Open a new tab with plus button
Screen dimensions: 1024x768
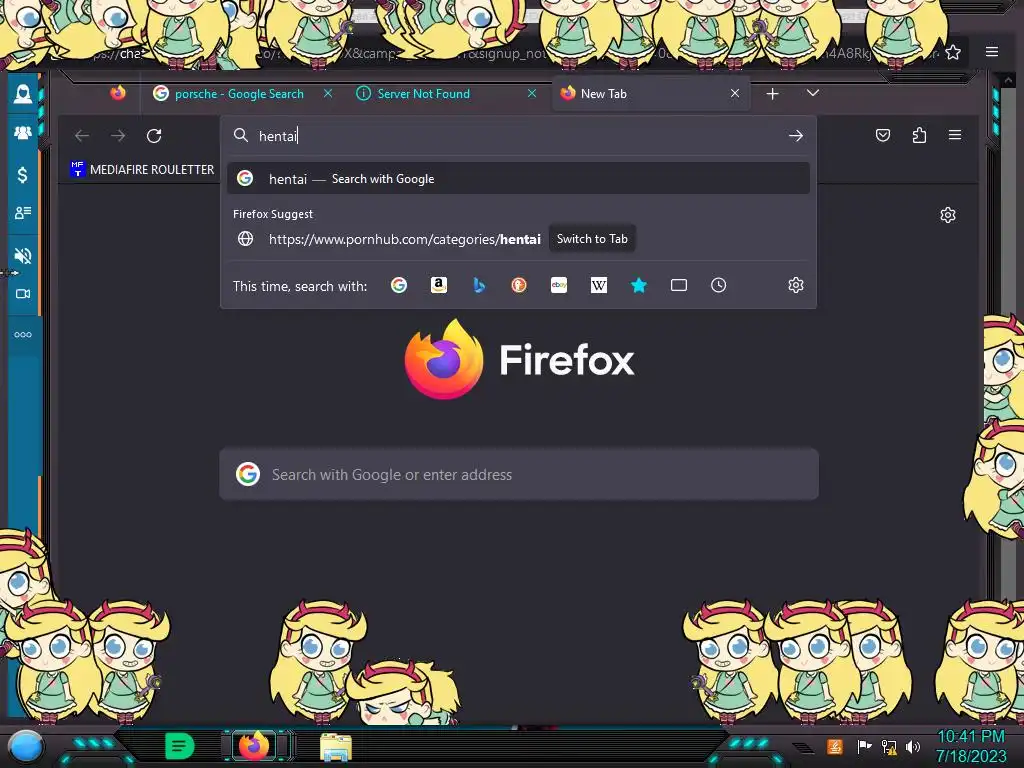773,94
